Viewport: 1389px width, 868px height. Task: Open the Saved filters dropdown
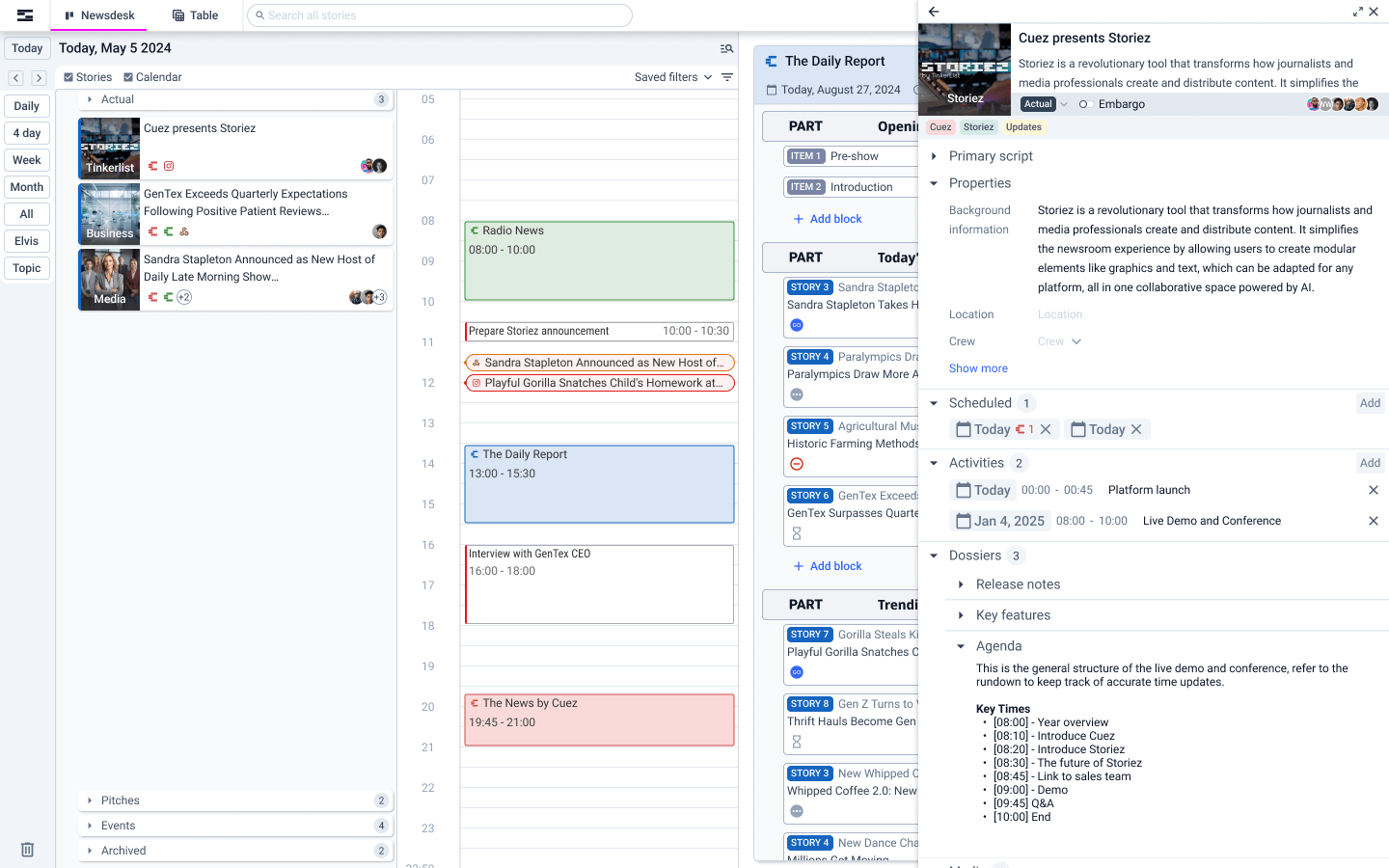tap(673, 77)
